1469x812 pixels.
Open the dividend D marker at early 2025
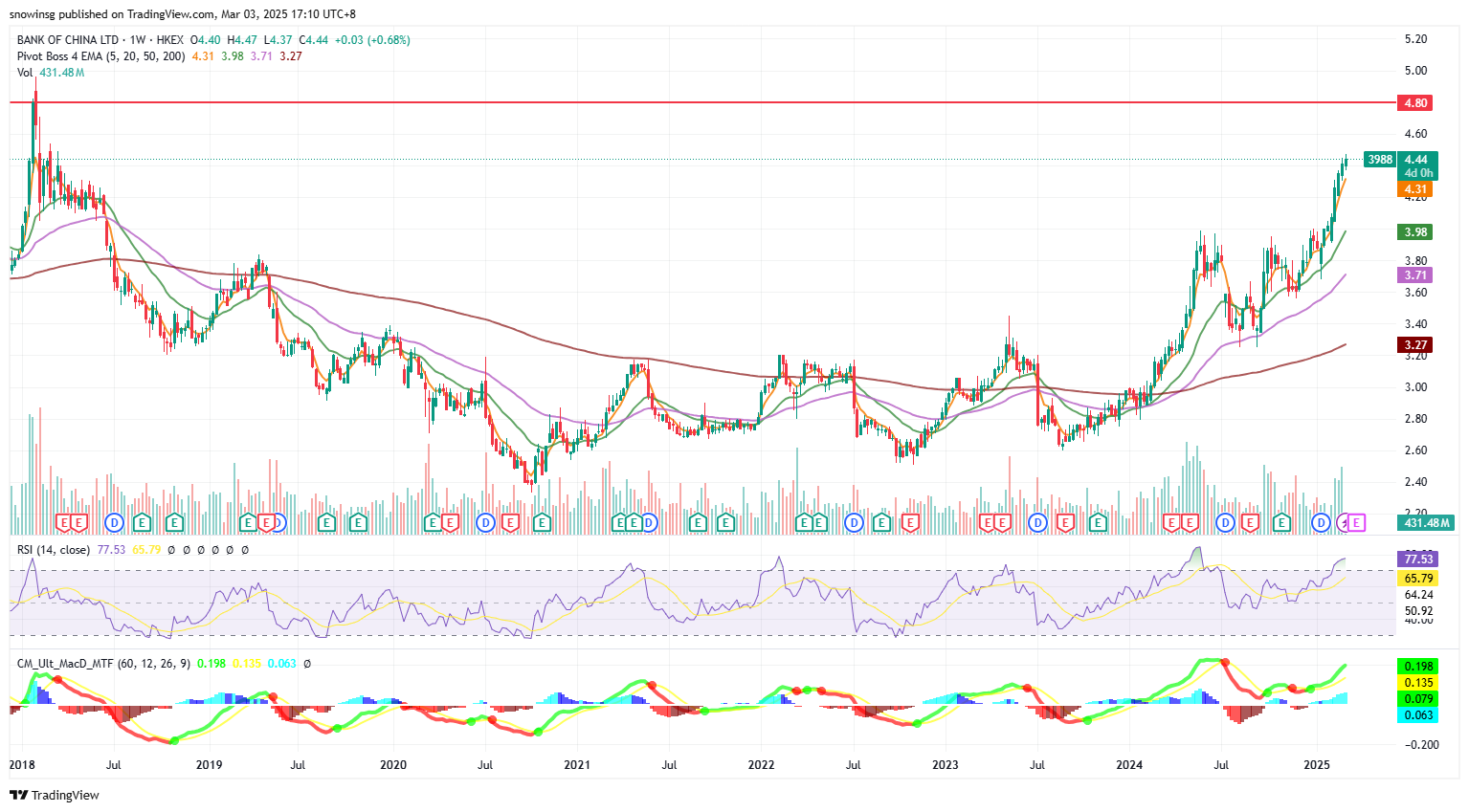point(1322,522)
